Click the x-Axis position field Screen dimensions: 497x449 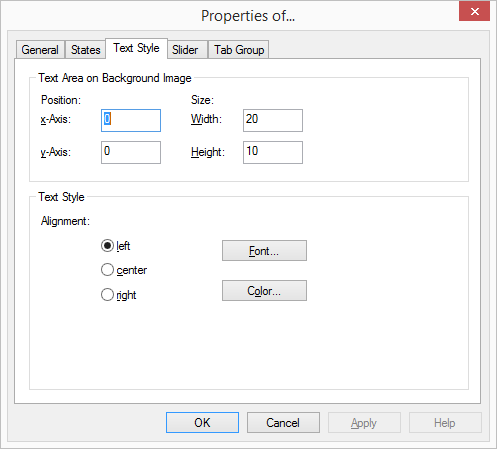pyautogui.click(x=131, y=120)
